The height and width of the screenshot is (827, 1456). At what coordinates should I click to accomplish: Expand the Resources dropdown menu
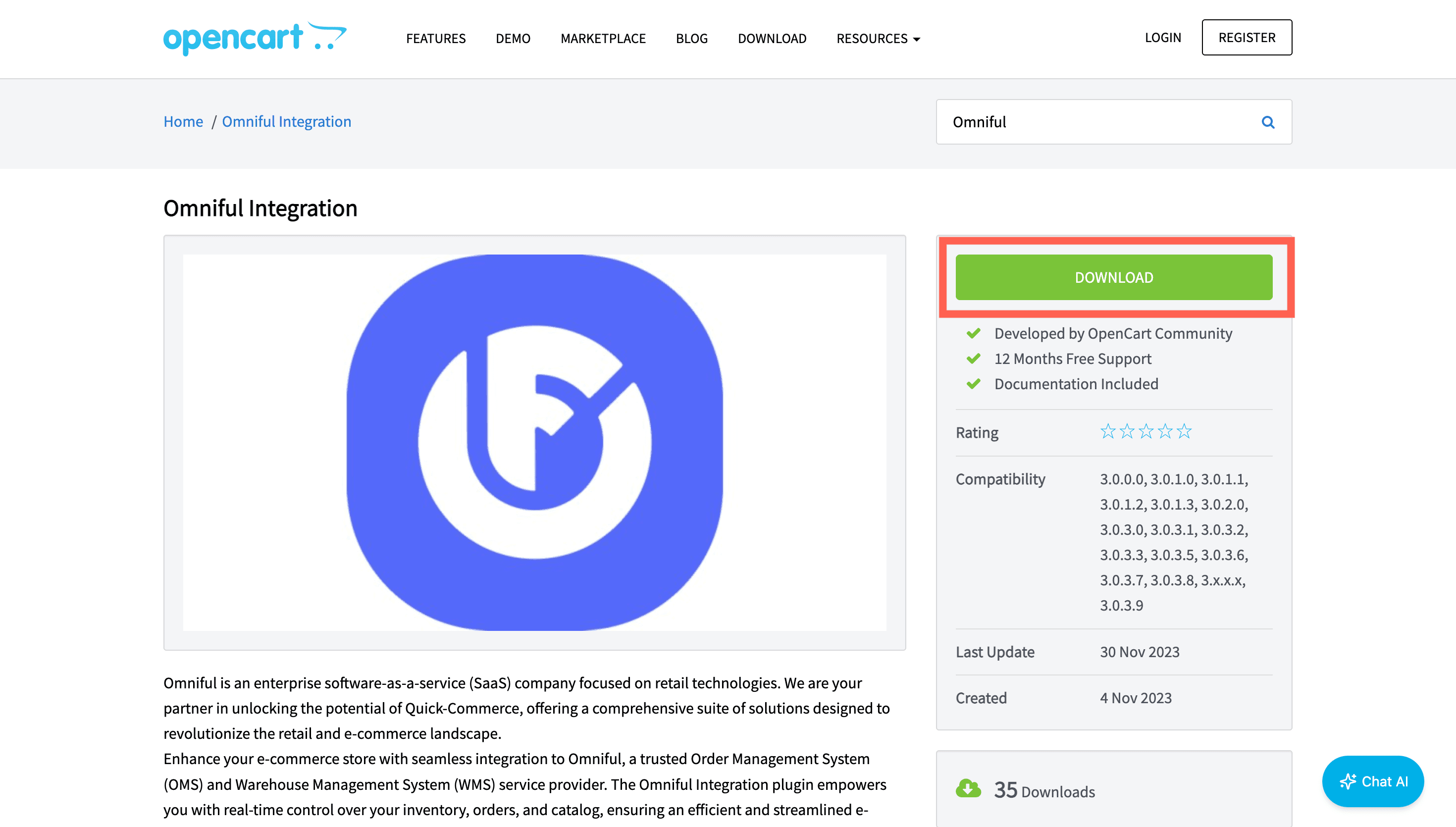878,39
